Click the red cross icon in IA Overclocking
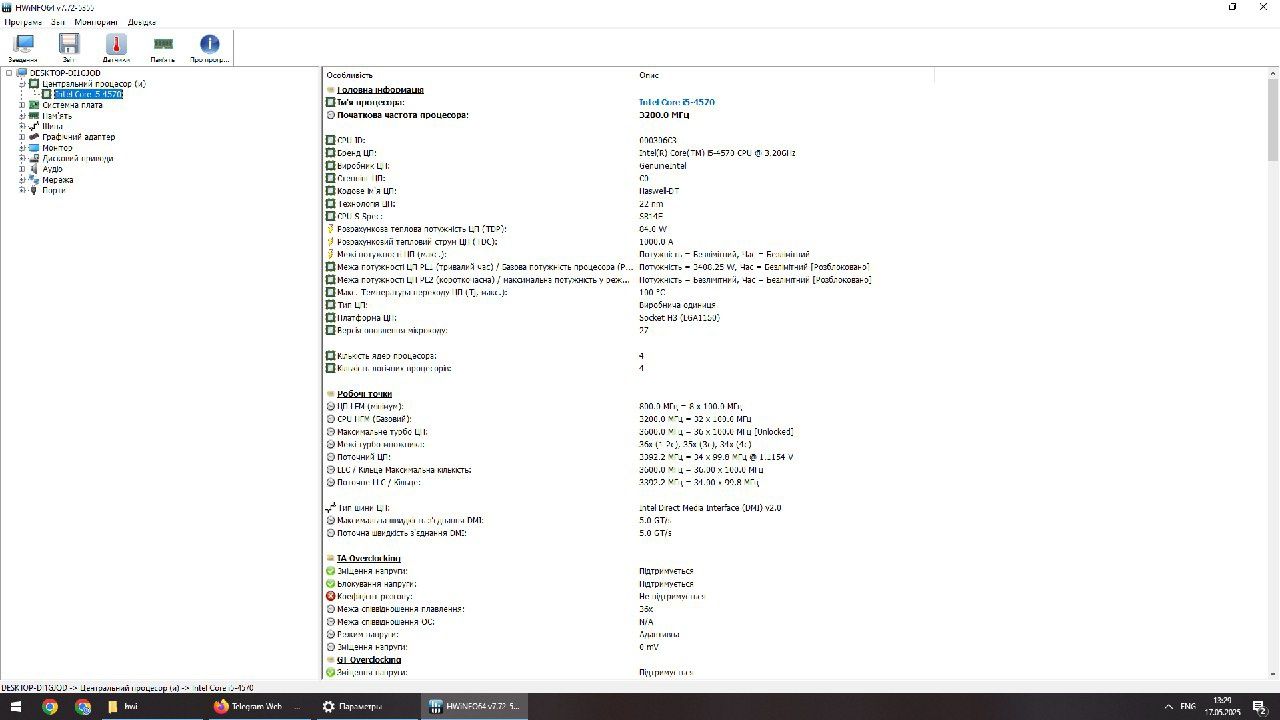The image size is (1280, 720). coord(331,596)
